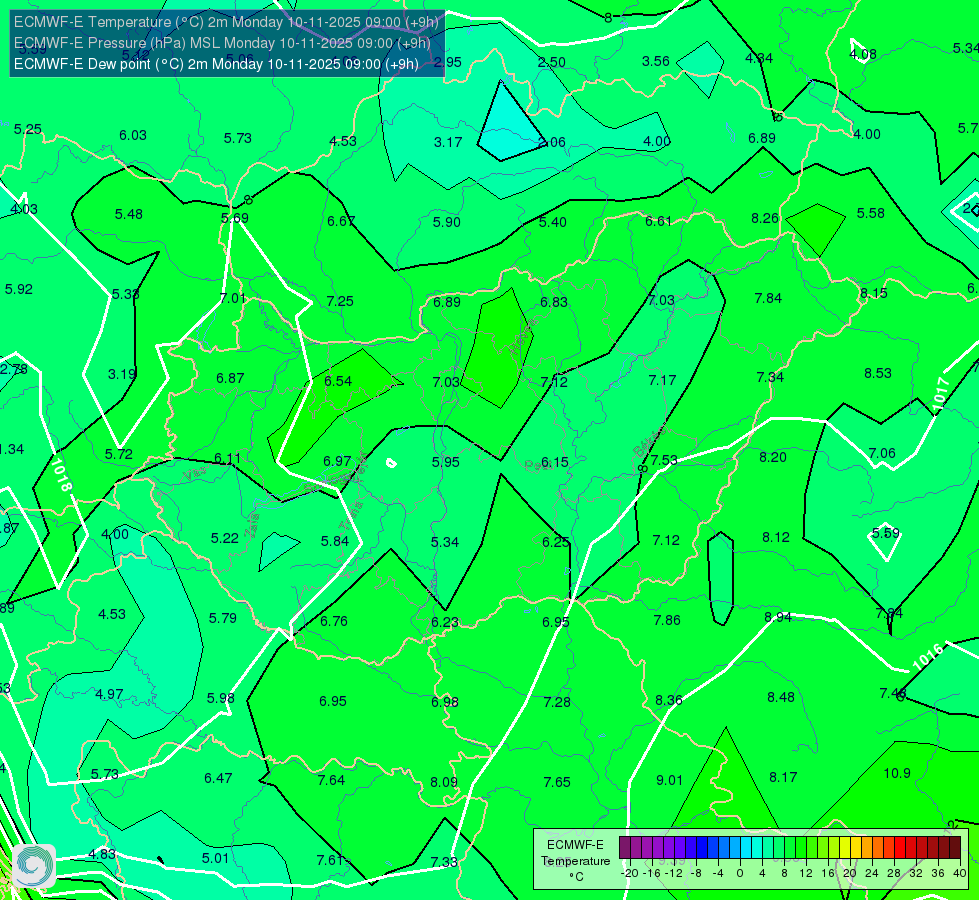This screenshot has height=900, width=979.
Task: Click the 5.59 temperature value
Action: coord(886,533)
